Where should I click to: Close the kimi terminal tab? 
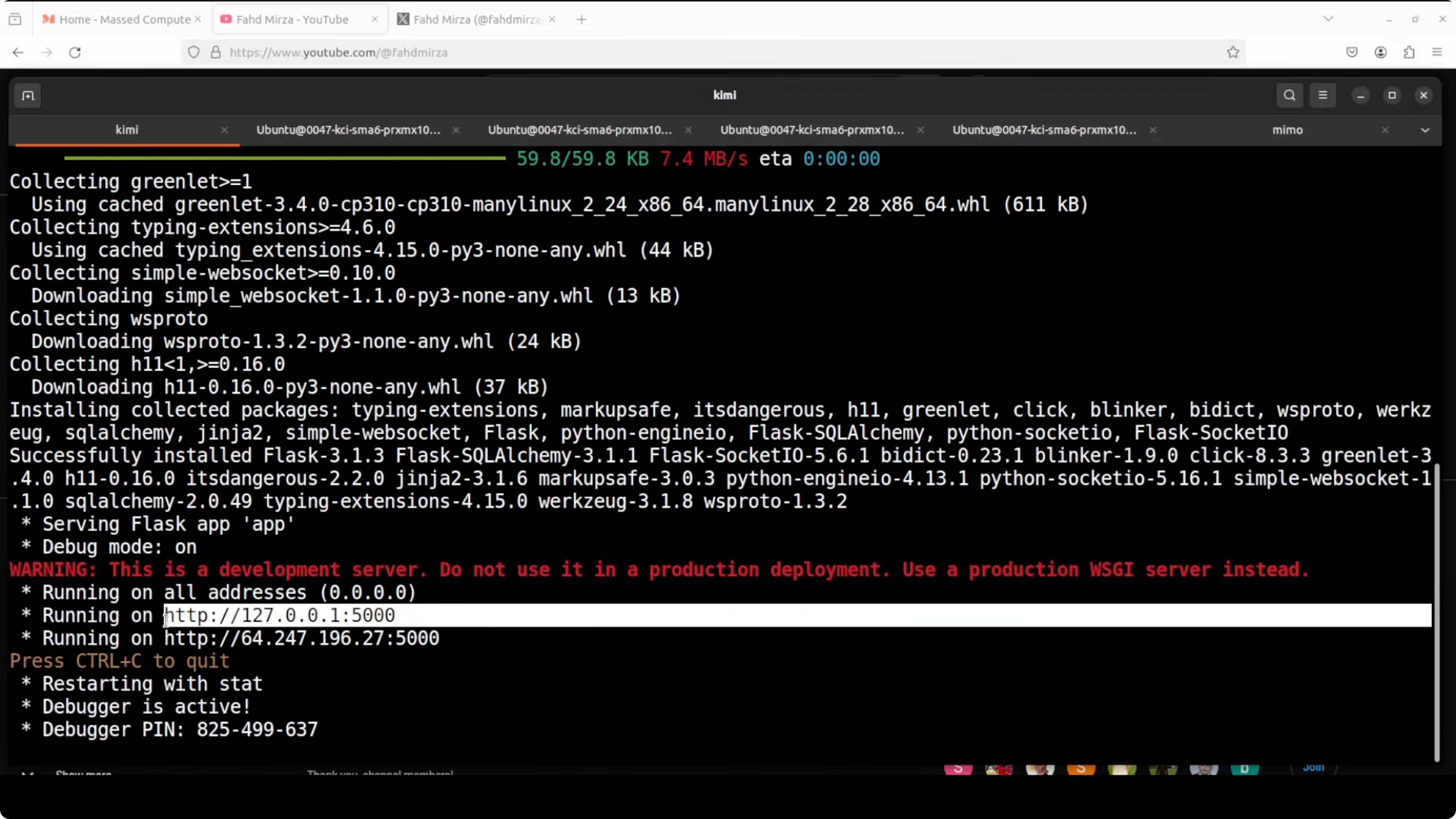tap(224, 130)
